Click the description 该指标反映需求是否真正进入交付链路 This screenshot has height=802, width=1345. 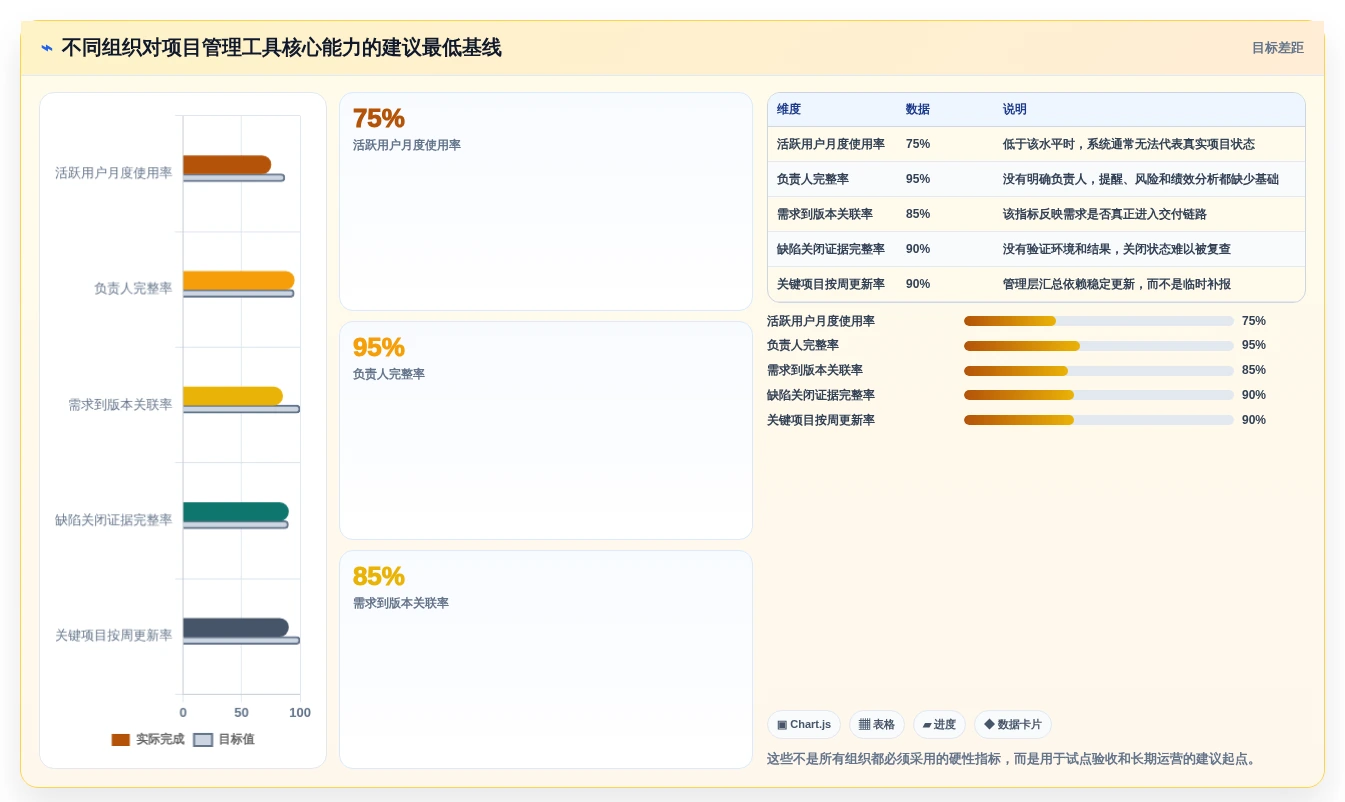click(x=1105, y=214)
